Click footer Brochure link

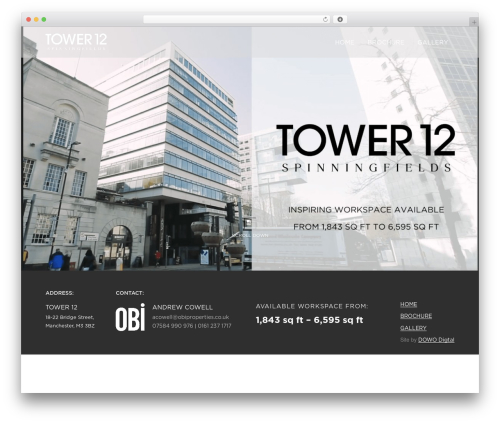pyautogui.click(x=416, y=316)
